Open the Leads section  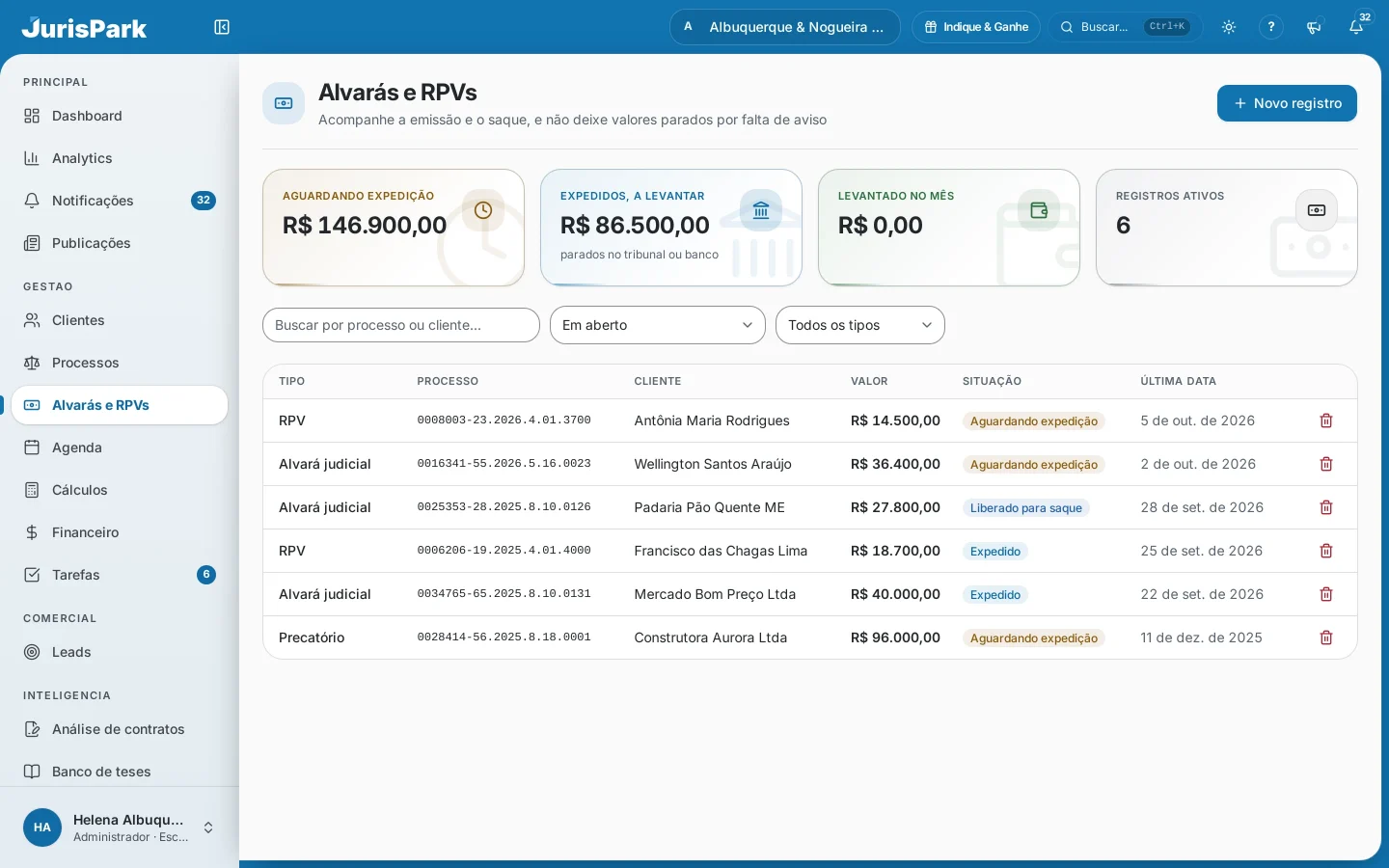point(120,652)
